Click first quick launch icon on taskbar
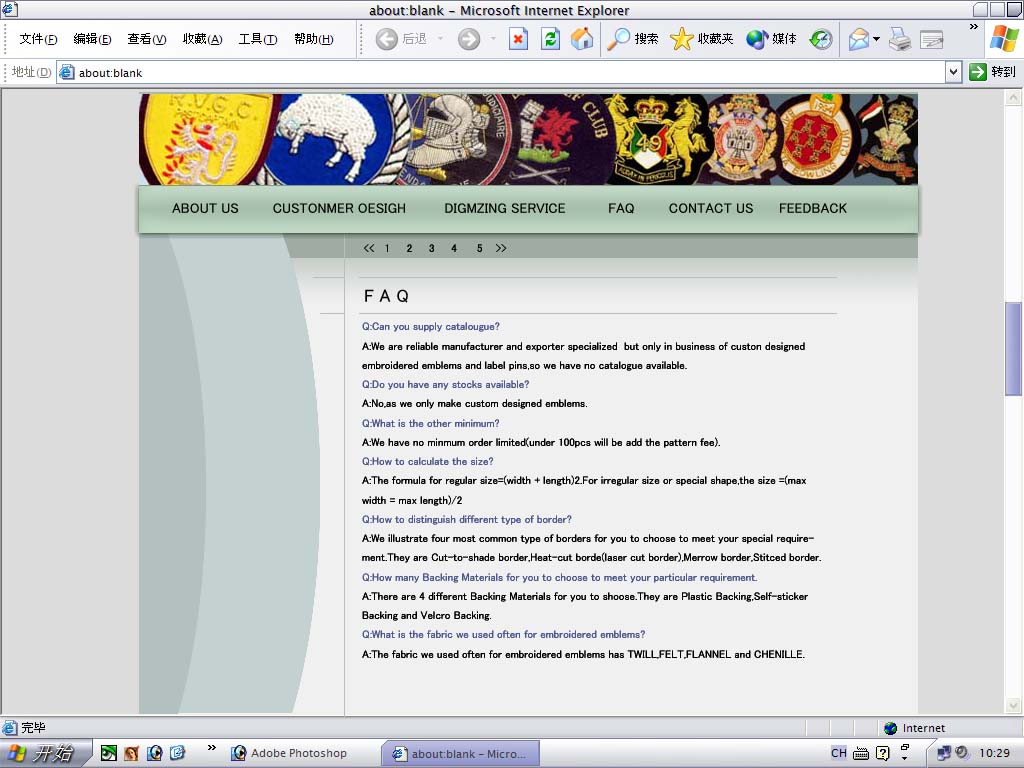Viewport: 1024px width, 768px height. click(108, 753)
